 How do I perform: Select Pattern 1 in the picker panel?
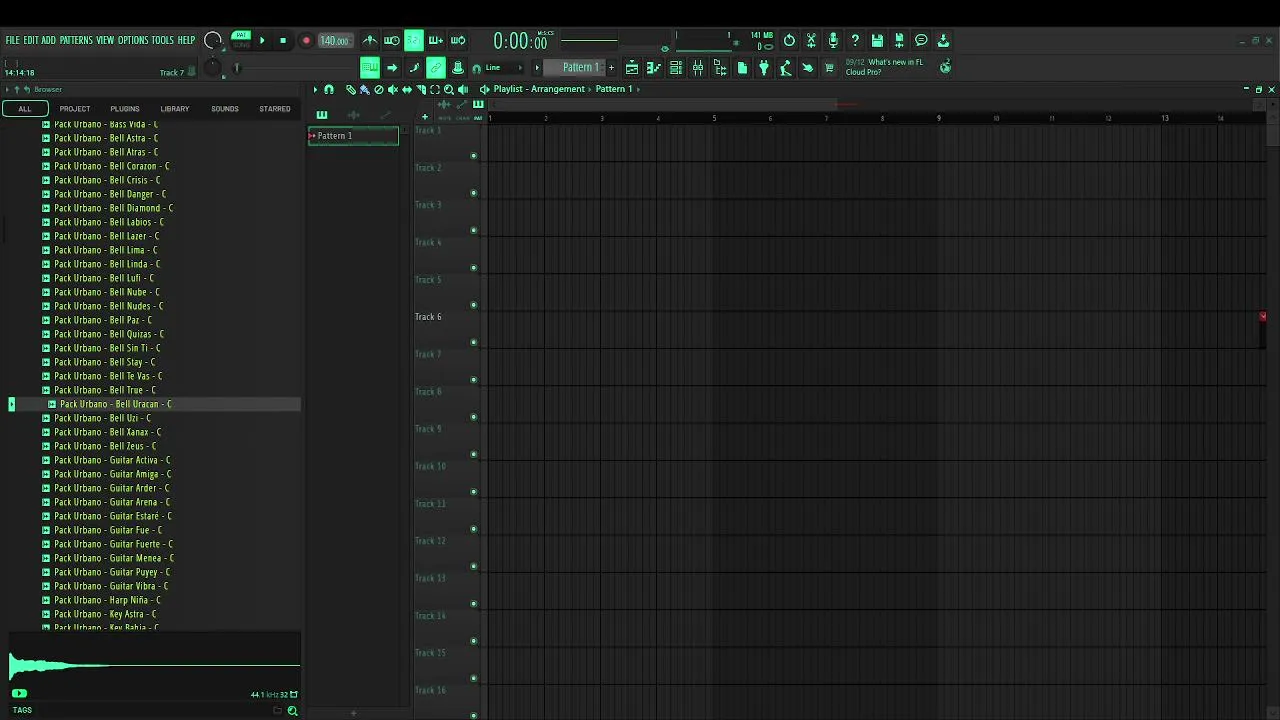coord(353,136)
